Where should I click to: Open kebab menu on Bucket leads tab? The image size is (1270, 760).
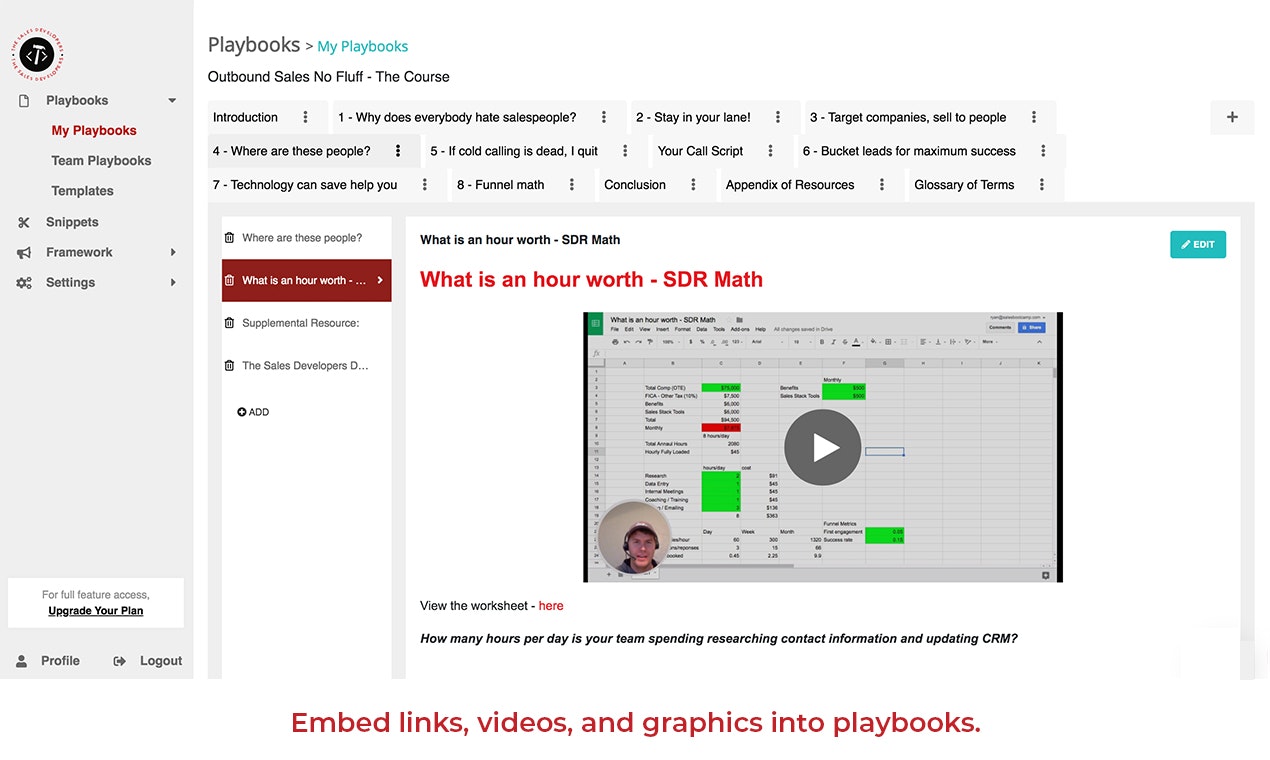[x=1043, y=151]
